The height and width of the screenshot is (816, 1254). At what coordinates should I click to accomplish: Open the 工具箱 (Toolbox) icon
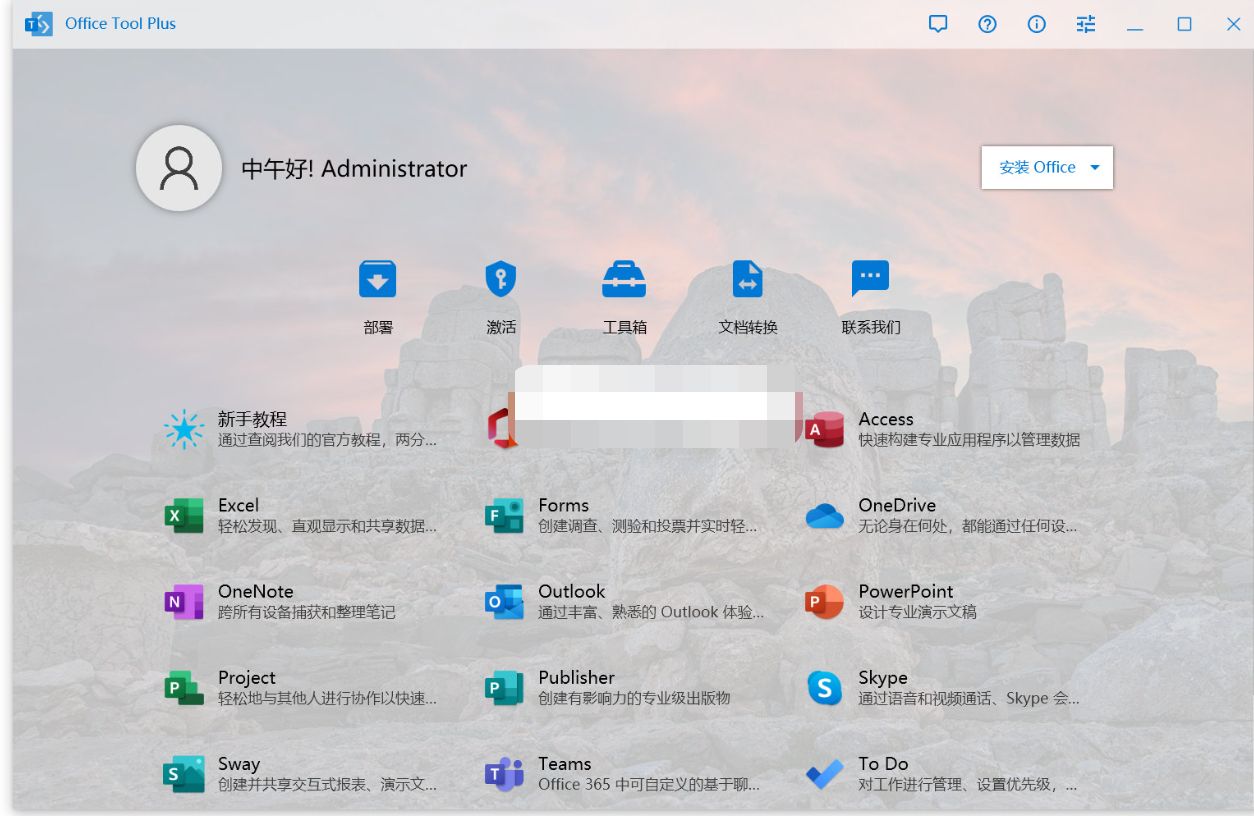click(x=624, y=290)
